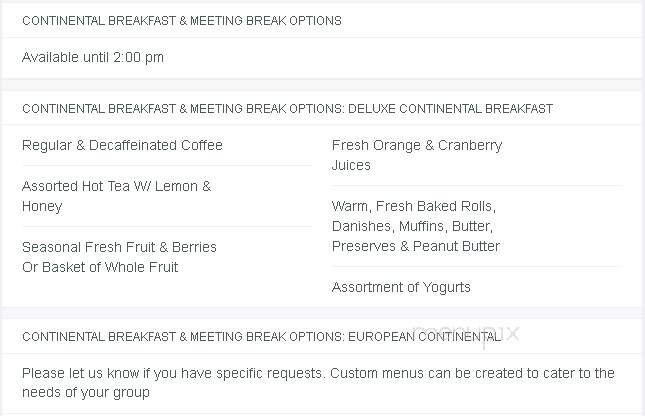Screen dimensions: 645x416
Task: Click 'Or Basket of Whole Fruit' line
Action: pos(100,267)
